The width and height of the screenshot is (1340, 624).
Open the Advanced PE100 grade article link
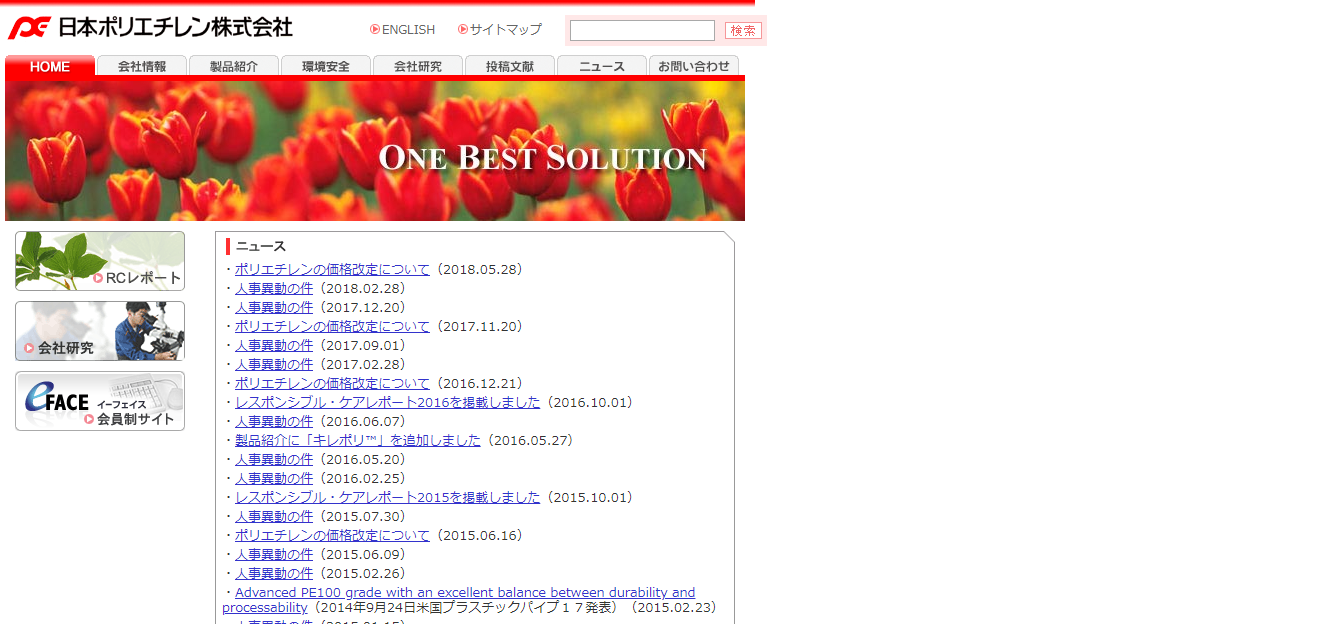[x=465, y=593]
